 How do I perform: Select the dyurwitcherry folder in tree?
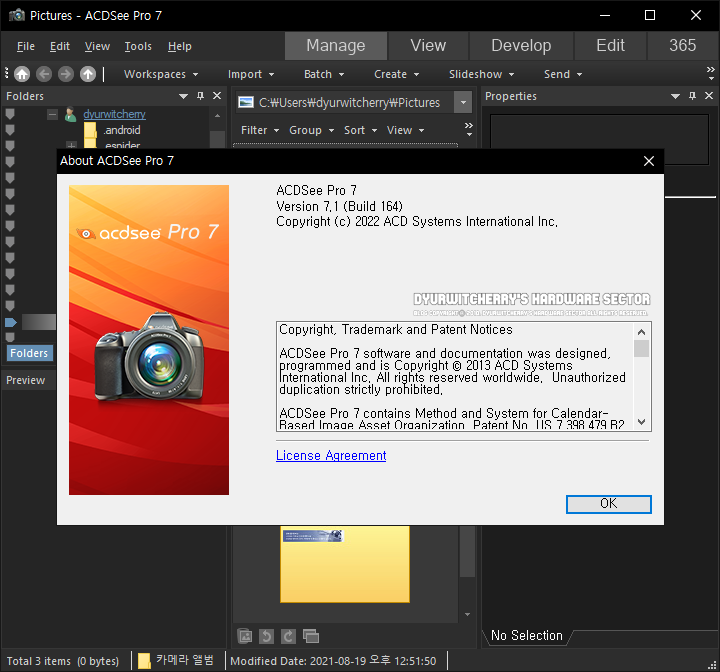coord(114,114)
